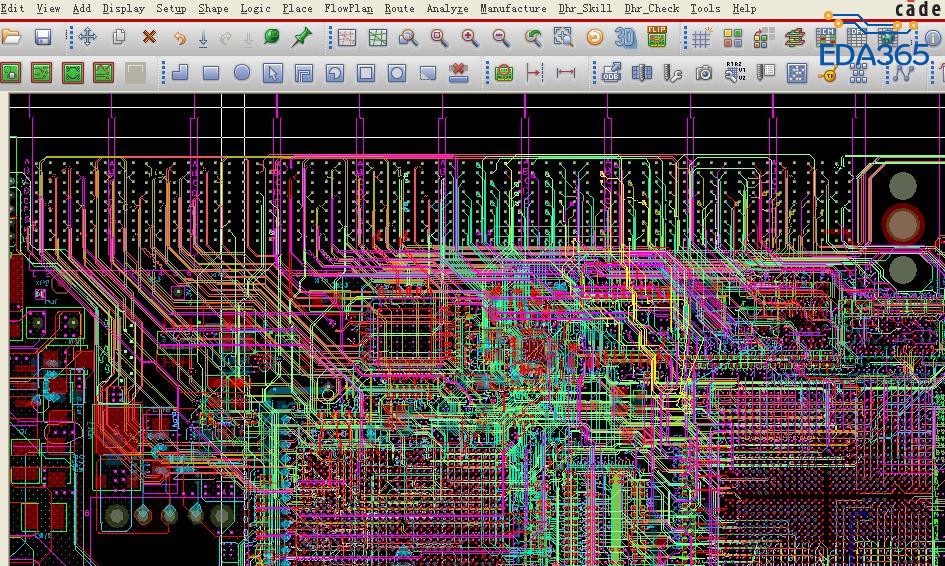Open the Add menu
The image size is (945, 566).
pos(81,8)
